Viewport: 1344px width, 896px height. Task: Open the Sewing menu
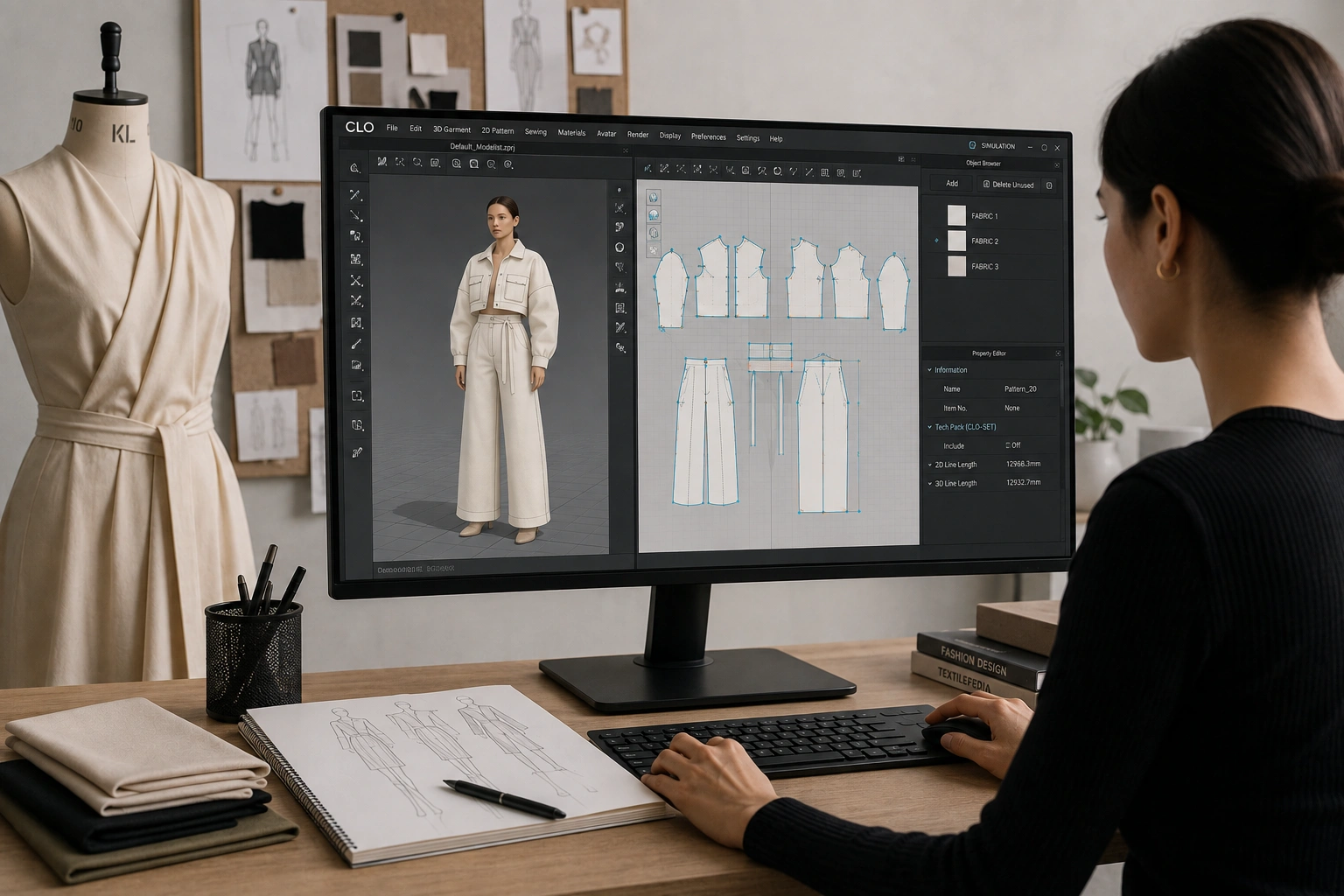(535, 132)
